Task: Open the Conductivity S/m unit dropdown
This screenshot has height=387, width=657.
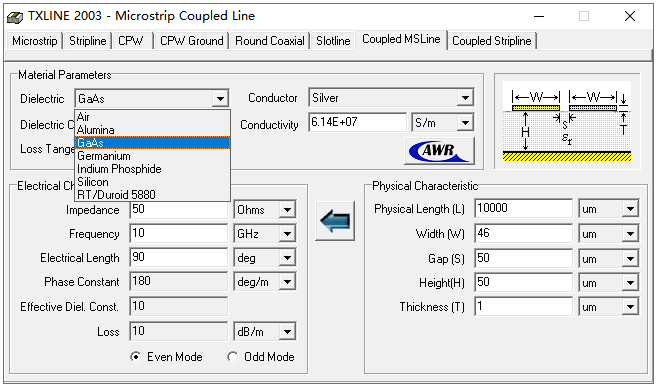Action: [x=465, y=123]
